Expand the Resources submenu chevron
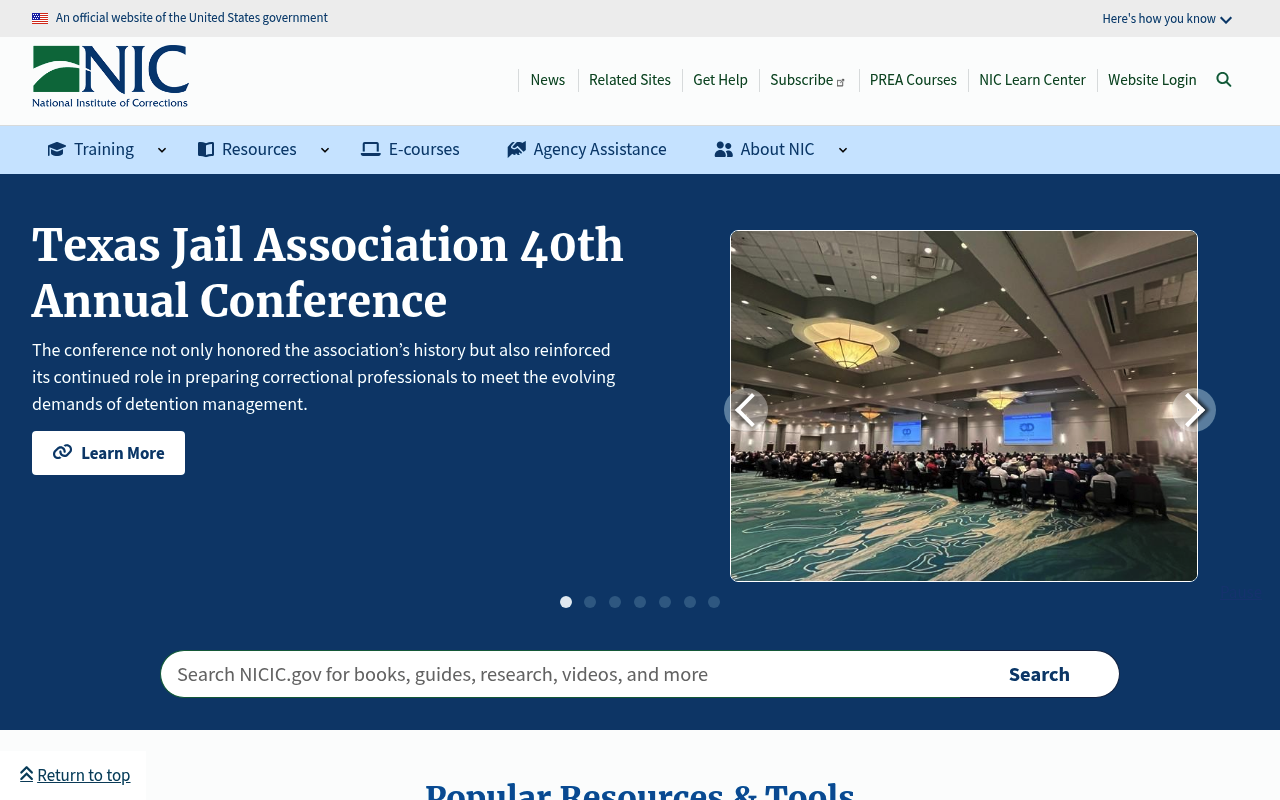The height and width of the screenshot is (800, 1280). point(325,150)
